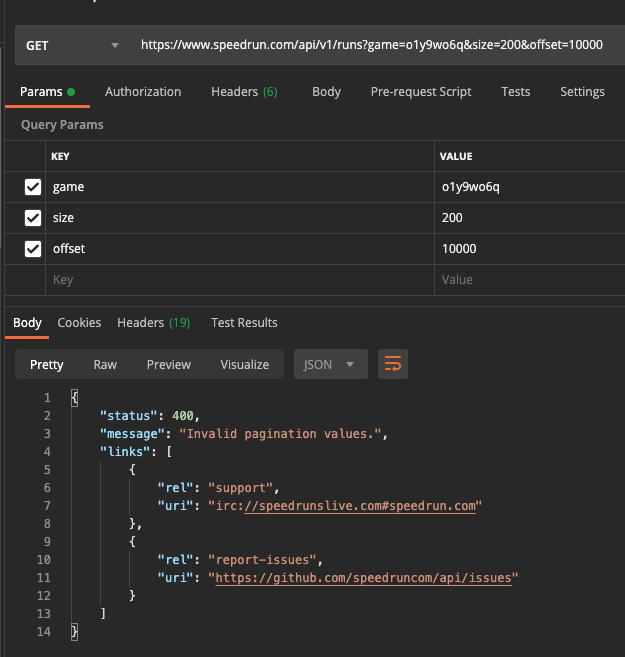Click the Query Params heading
Image resolution: width=625 pixels, height=657 pixels.
(x=62, y=124)
